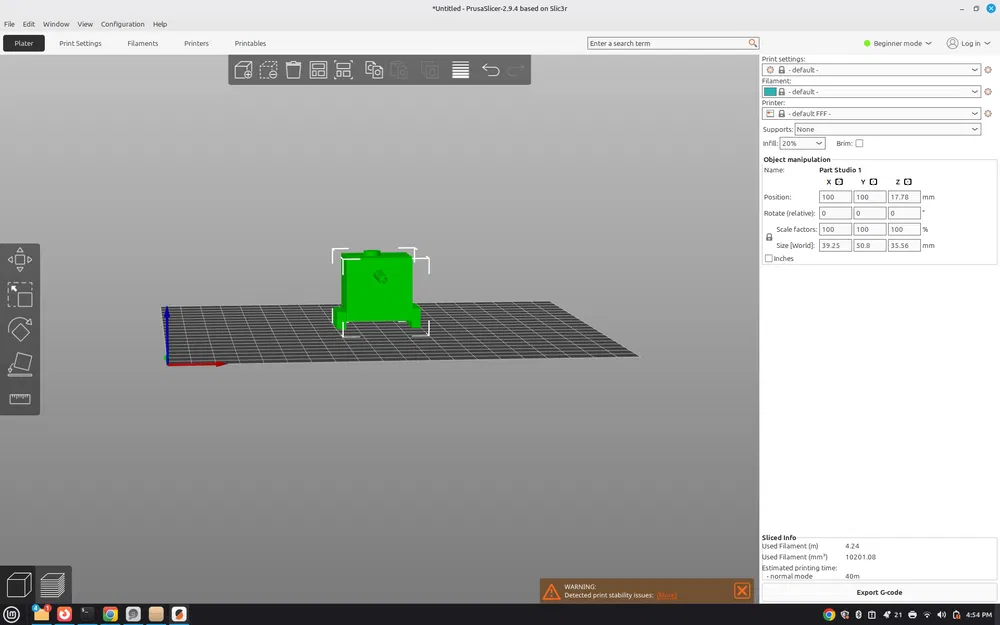Open the Infill percentage dropdown
Screen dimensions: 1000x625
802,143
